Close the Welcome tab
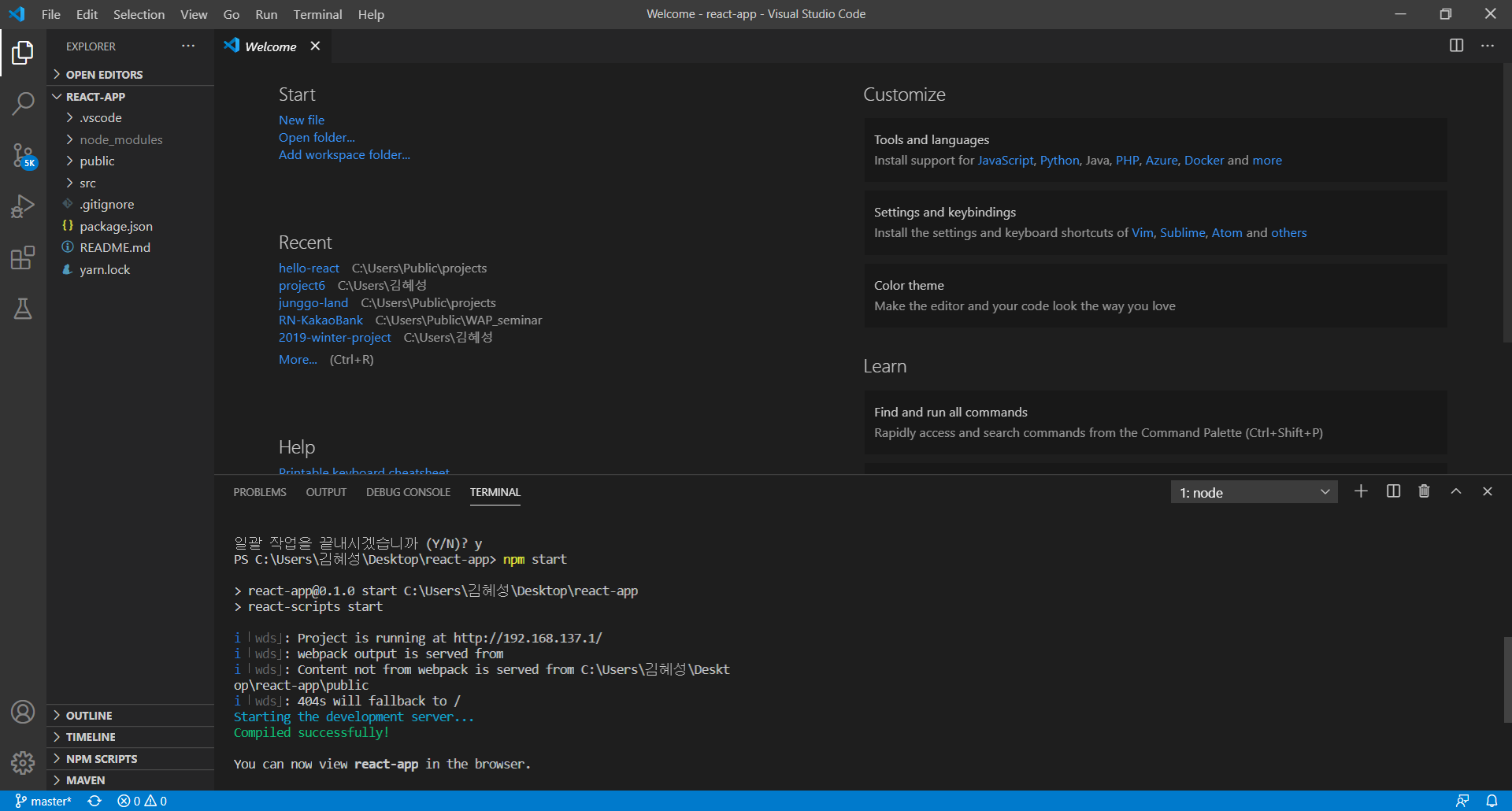The height and width of the screenshot is (811, 1512). [x=315, y=46]
